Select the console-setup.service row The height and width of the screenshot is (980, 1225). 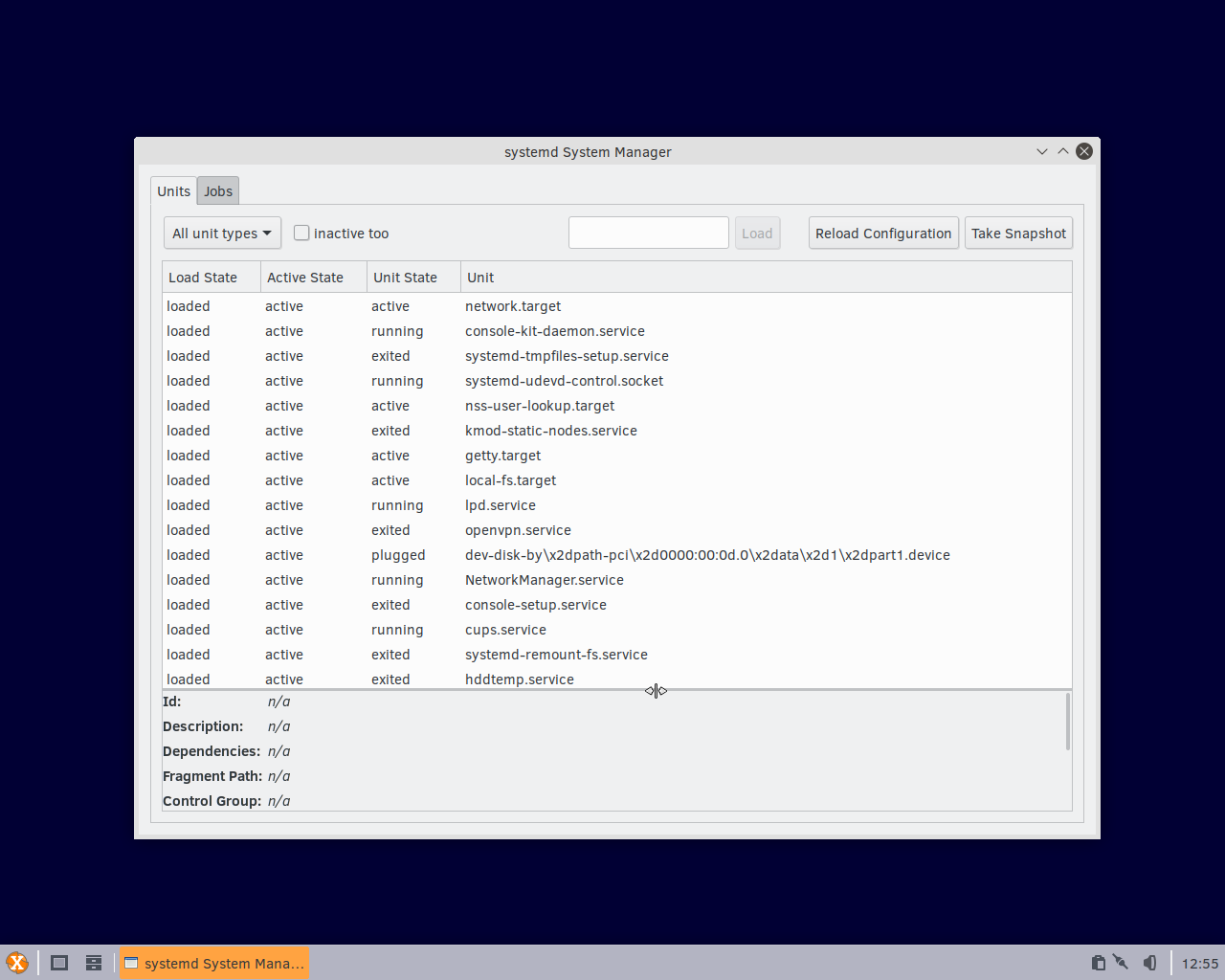pos(617,605)
